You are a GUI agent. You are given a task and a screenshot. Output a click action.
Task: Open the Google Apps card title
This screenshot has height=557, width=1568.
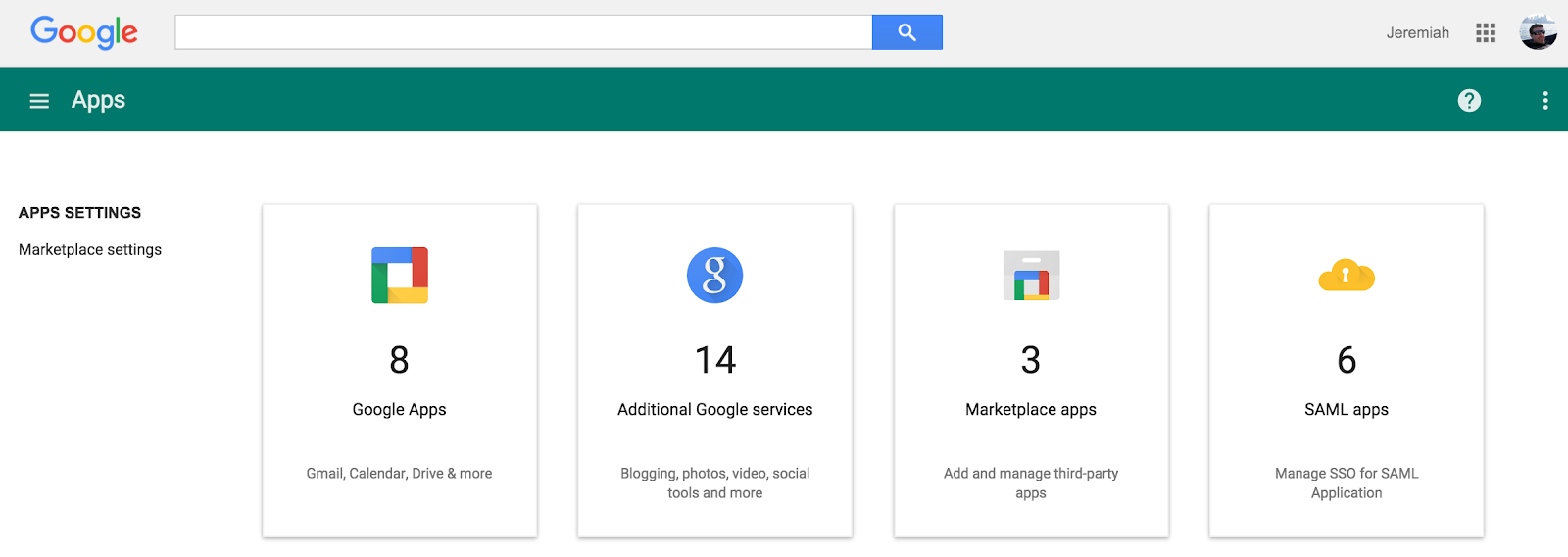tap(400, 410)
